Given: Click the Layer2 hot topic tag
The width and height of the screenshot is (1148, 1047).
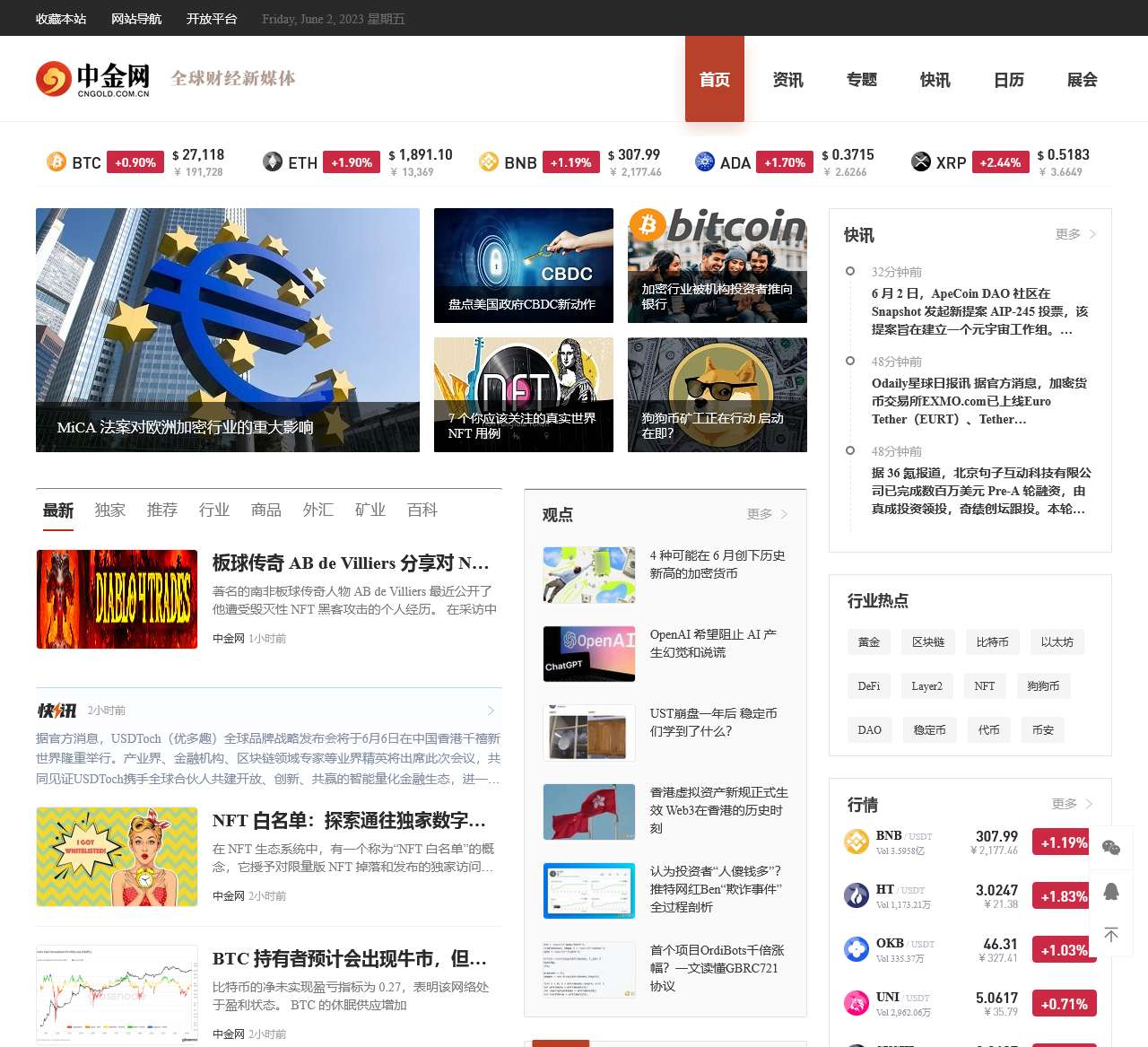Looking at the screenshot, I should [927, 686].
